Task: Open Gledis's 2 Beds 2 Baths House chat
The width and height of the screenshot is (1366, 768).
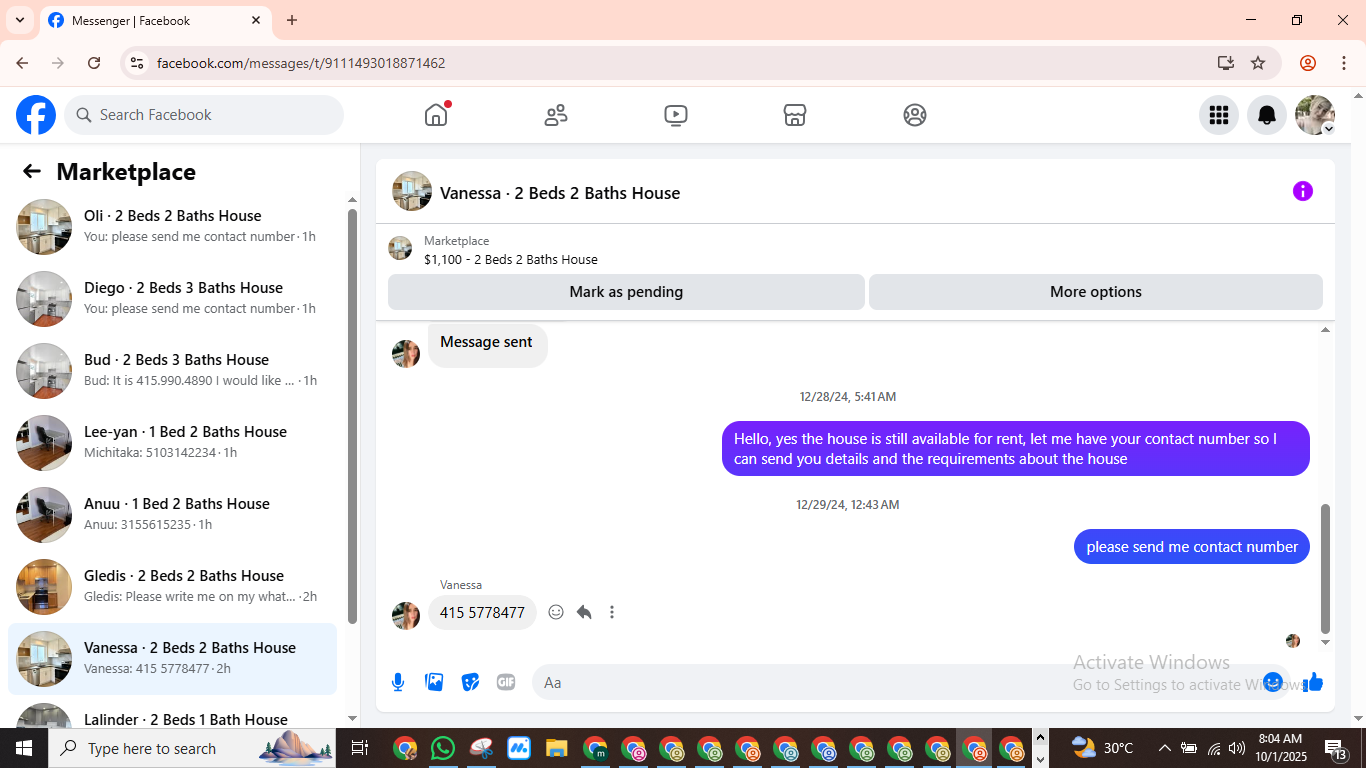Action: [173, 586]
